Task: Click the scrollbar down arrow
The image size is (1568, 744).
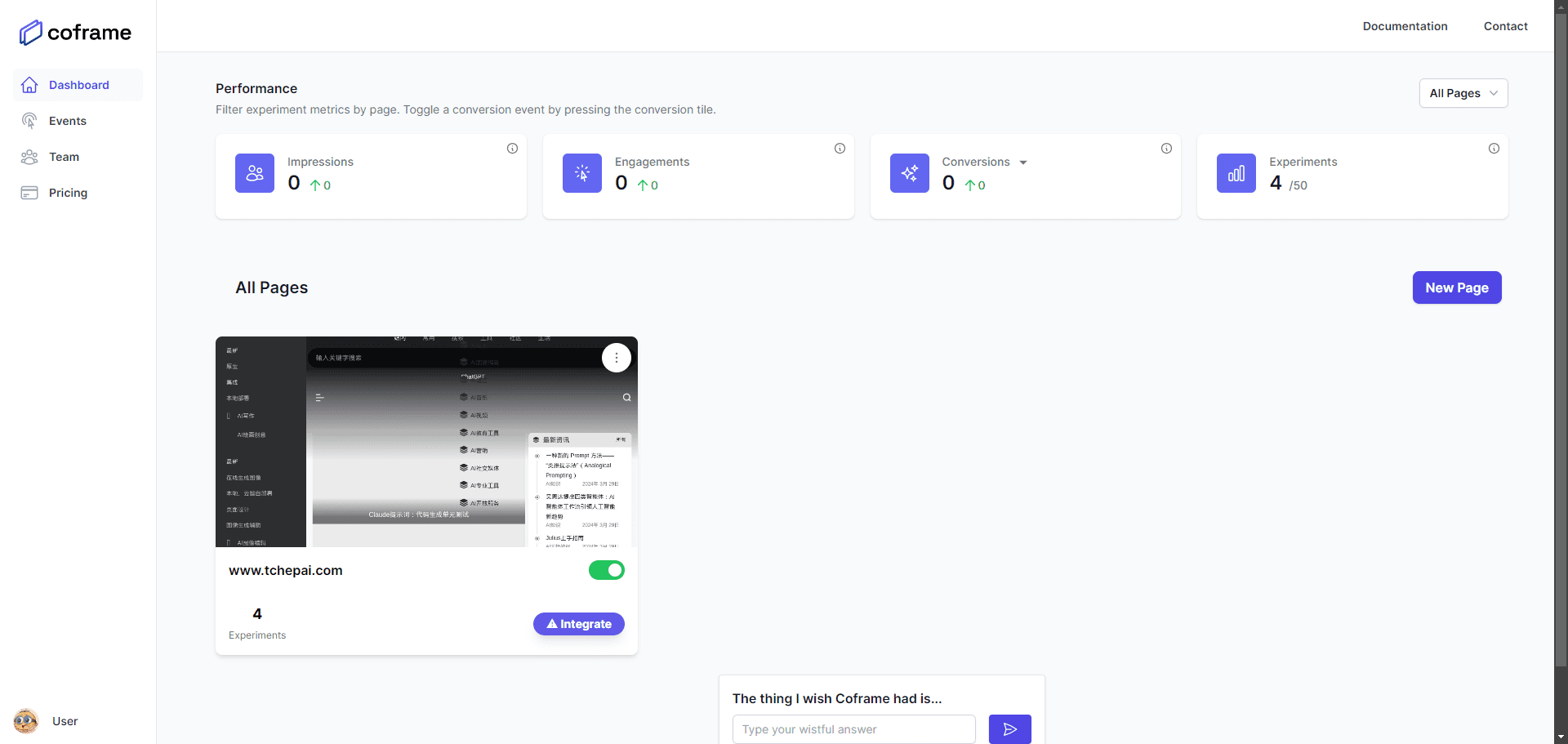Action: (1561, 737)
